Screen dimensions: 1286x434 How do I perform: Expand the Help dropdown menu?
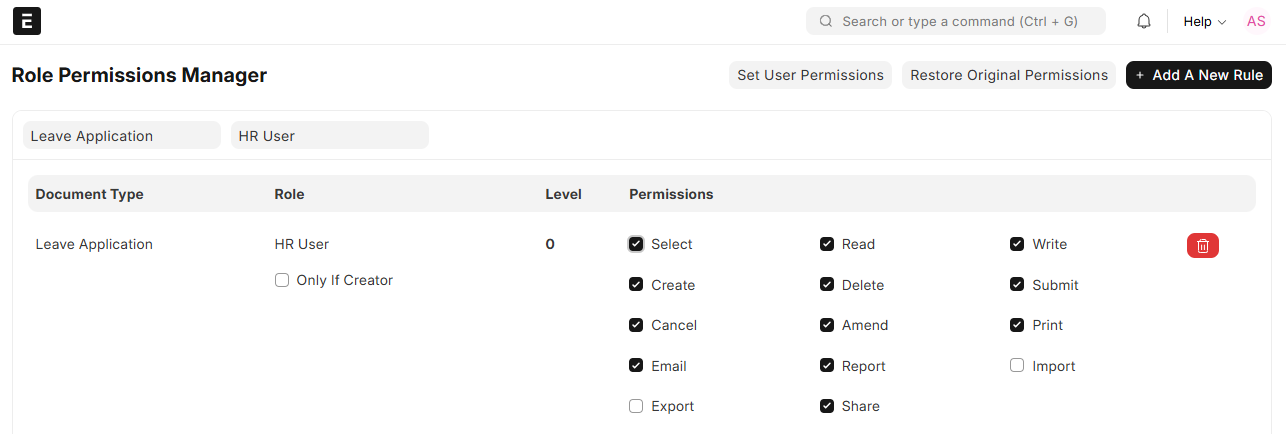[1203, 21]
